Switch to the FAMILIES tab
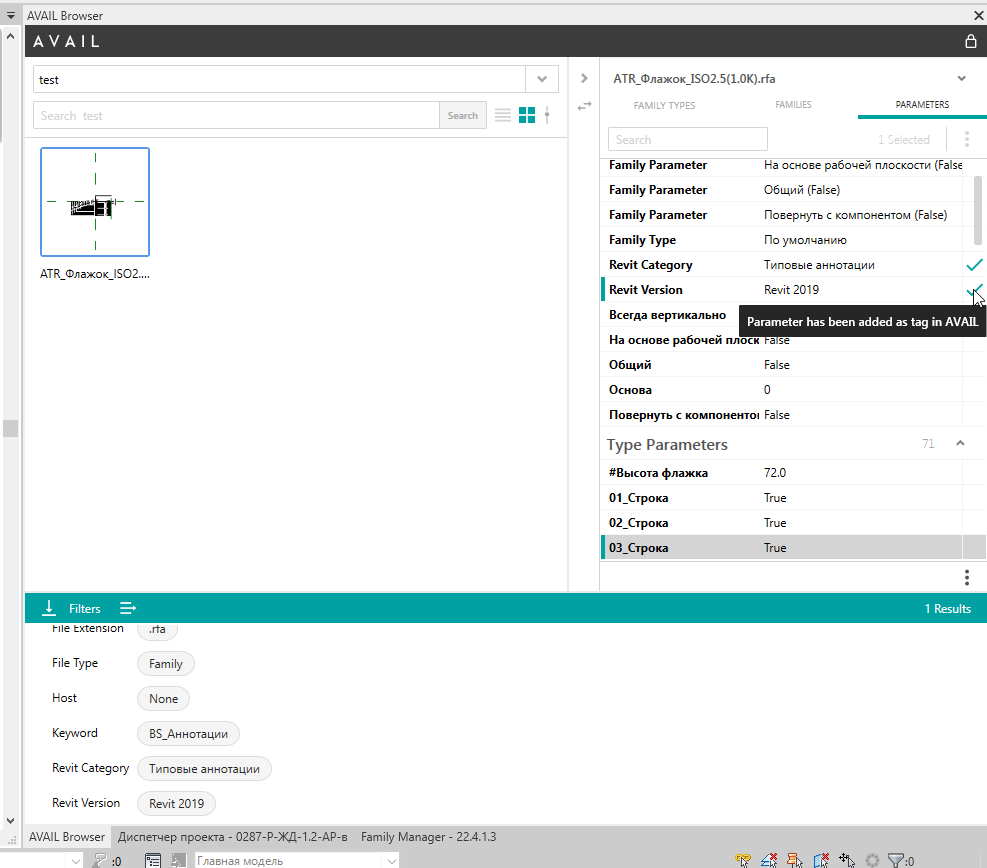 point(793,104)
